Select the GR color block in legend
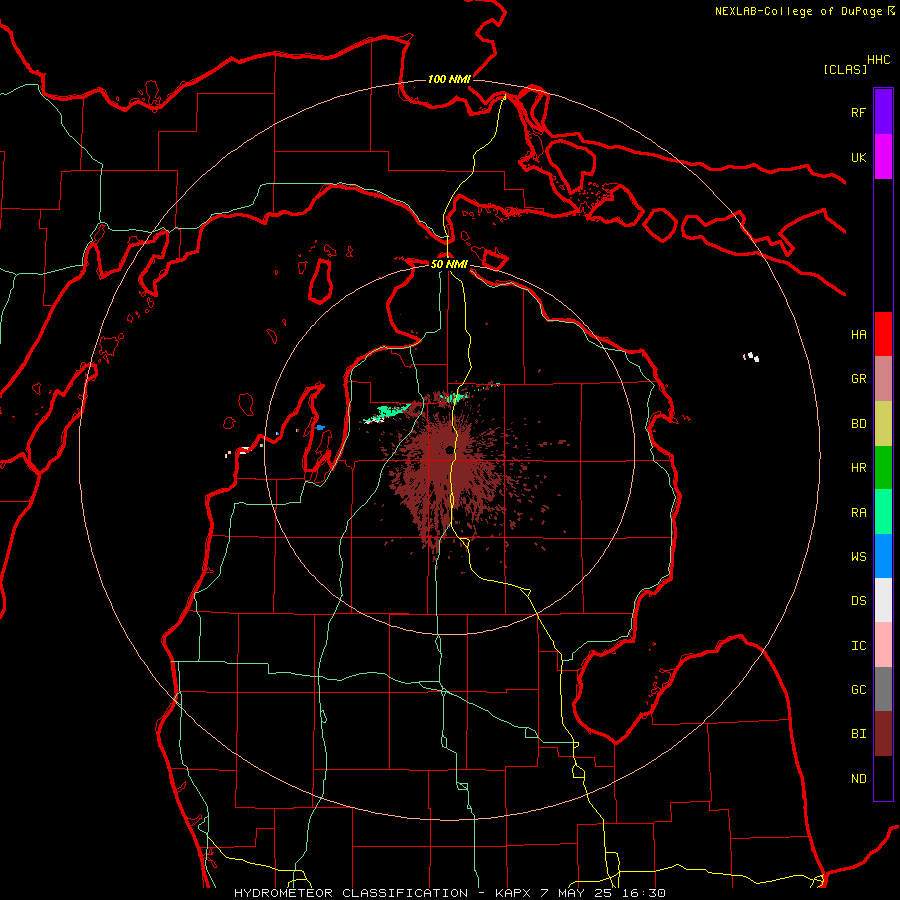Image resolution: width=900 pixels, height=900 pixels. pos(883,378)
